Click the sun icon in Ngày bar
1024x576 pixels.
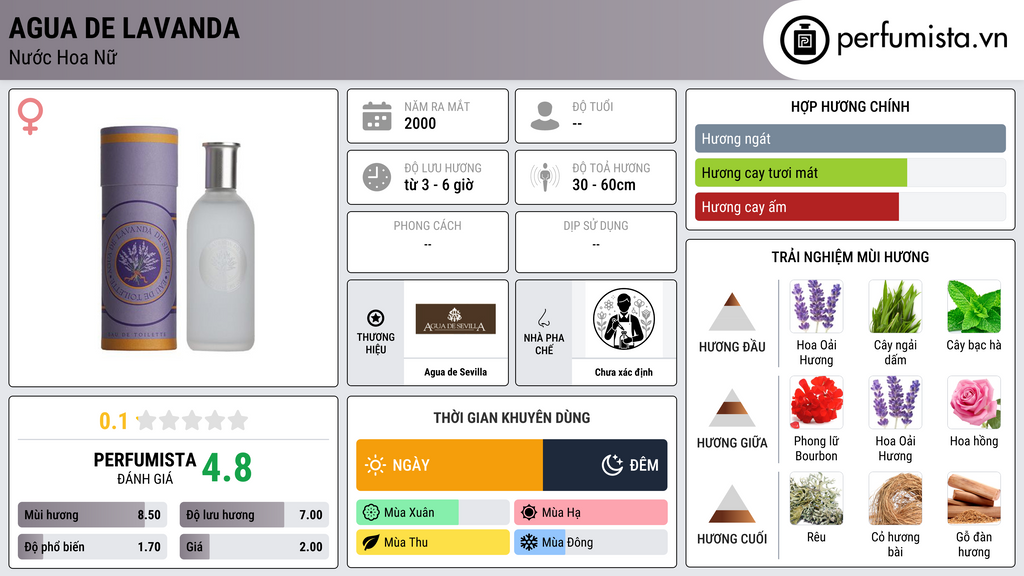pyautogui.click(x=375, y=465)
